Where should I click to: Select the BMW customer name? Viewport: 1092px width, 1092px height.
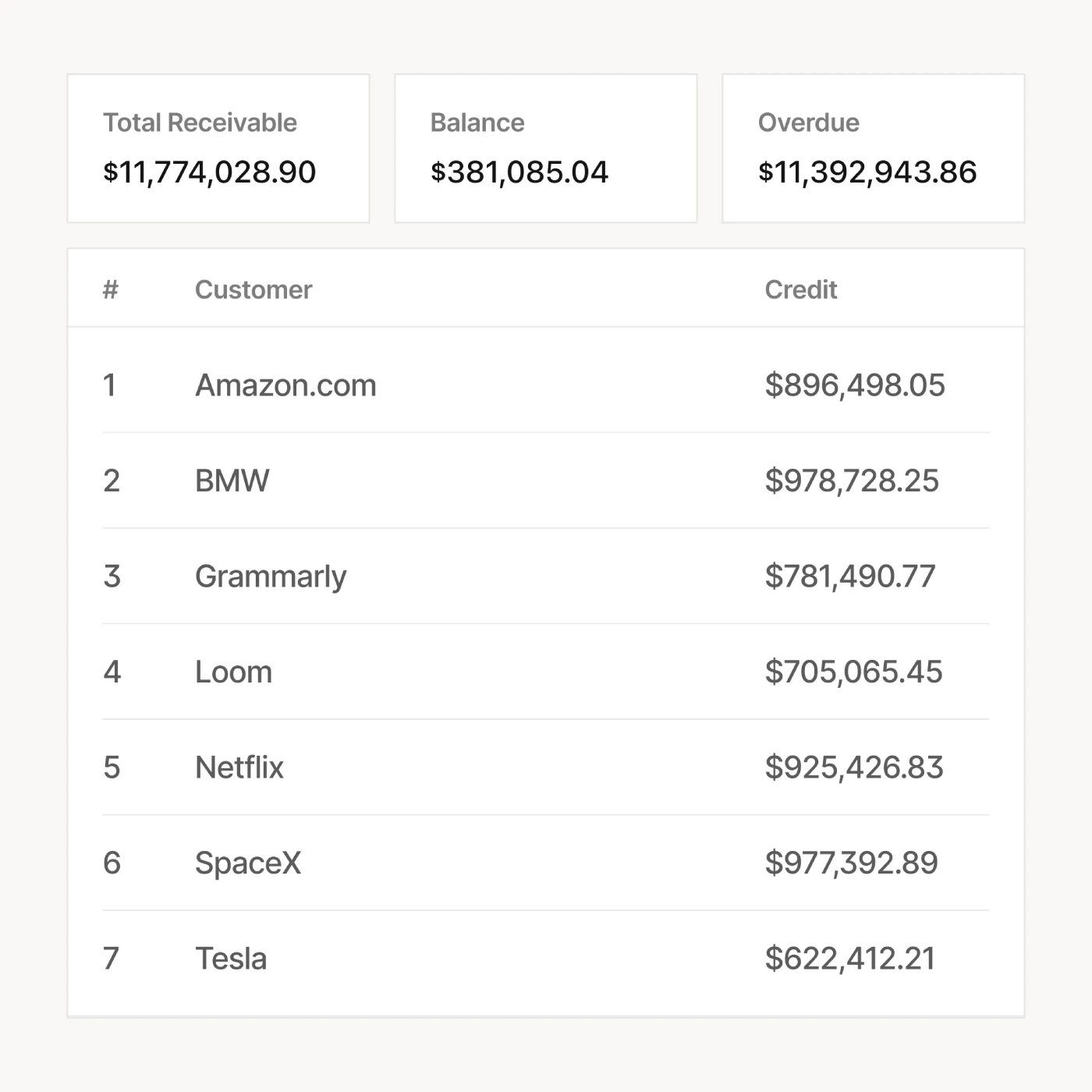(232, 480)
